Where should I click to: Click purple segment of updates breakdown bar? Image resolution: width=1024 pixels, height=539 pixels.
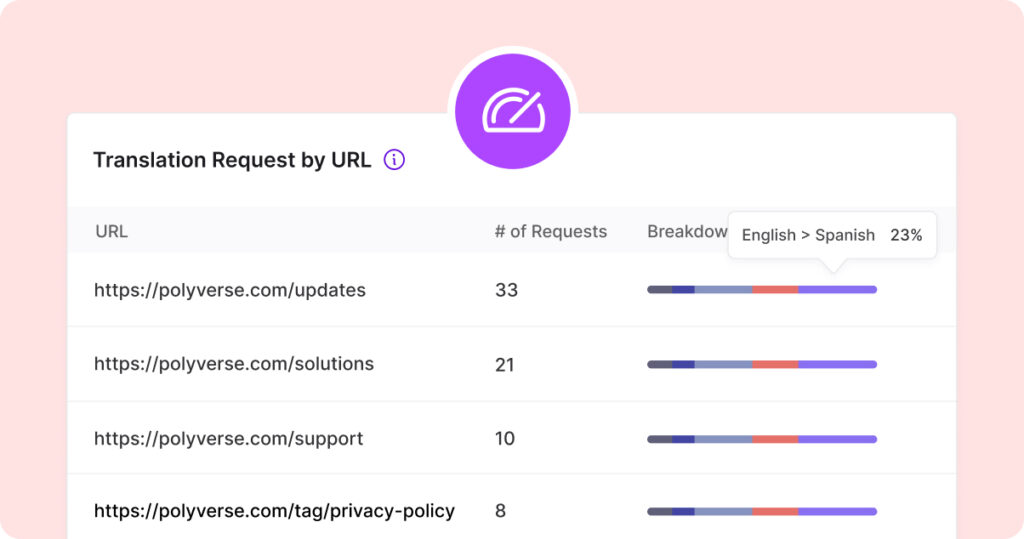click(x=837, y=289)
